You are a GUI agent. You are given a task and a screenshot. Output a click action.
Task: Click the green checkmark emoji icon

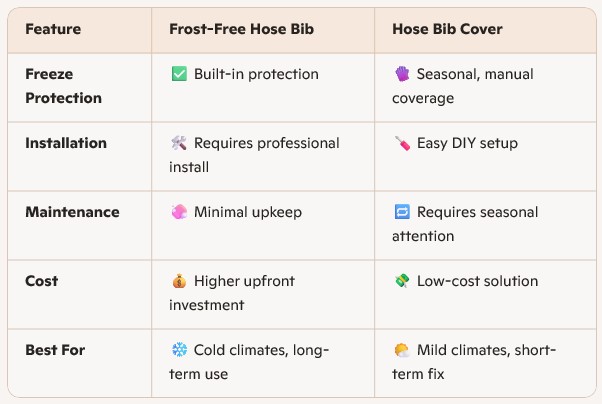[180, 75]
